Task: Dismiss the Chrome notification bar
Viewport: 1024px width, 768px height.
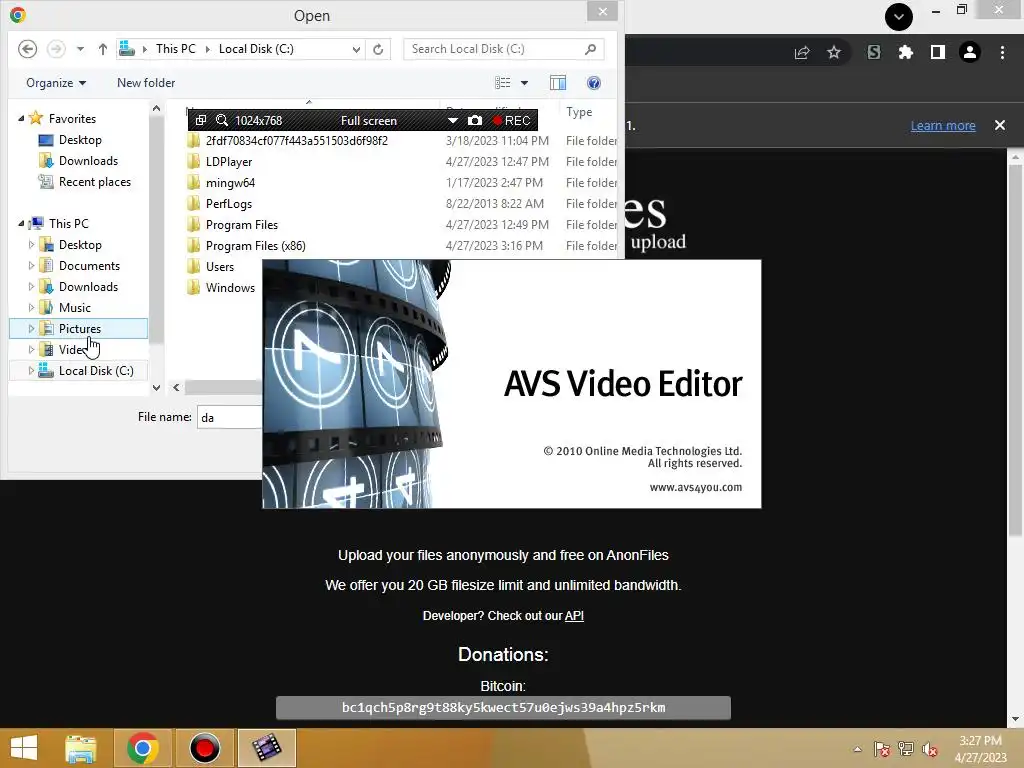Action: (x=1000, y=125)
